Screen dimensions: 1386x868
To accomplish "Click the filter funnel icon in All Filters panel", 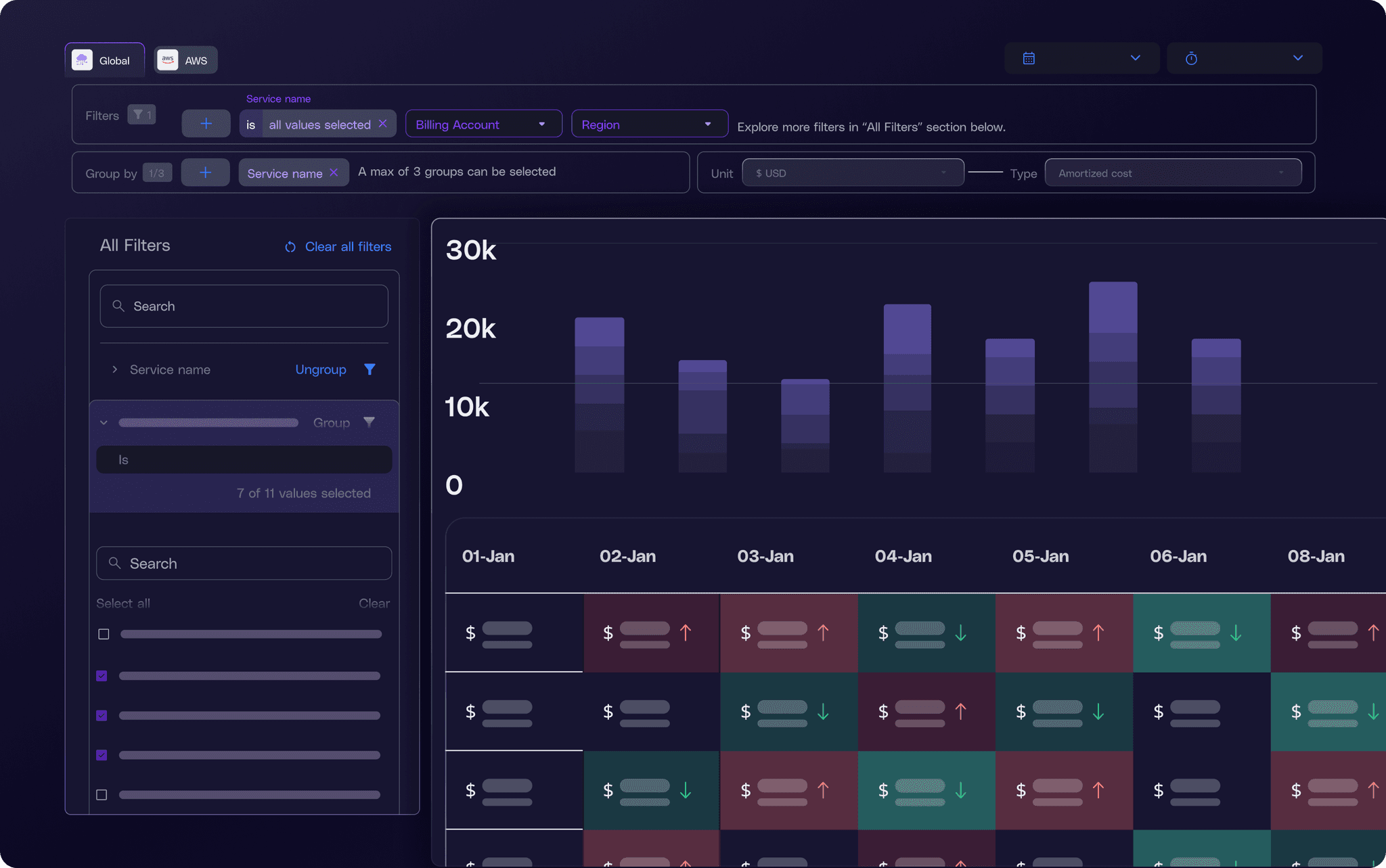I will tap(369, 369).
